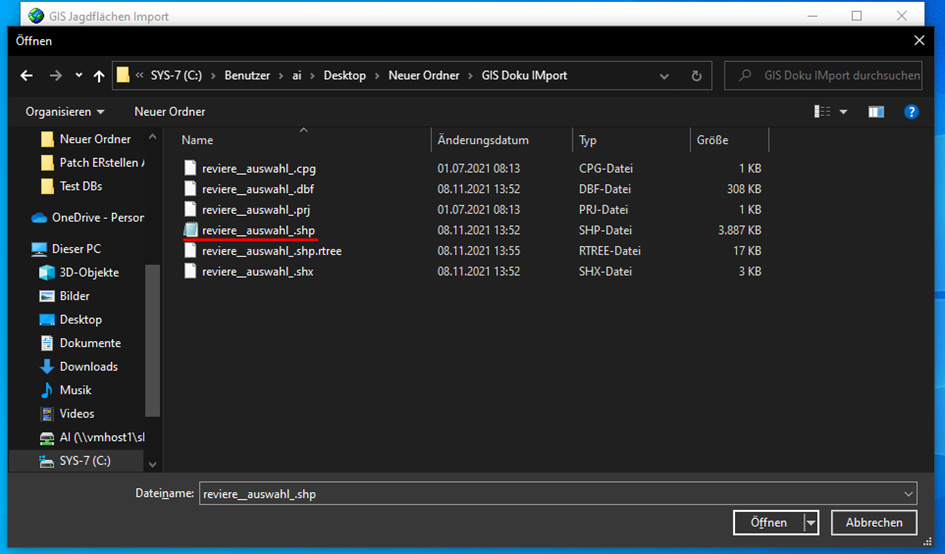
Task: Refresh the GIS Doku IMport folder
Action: 696,76
